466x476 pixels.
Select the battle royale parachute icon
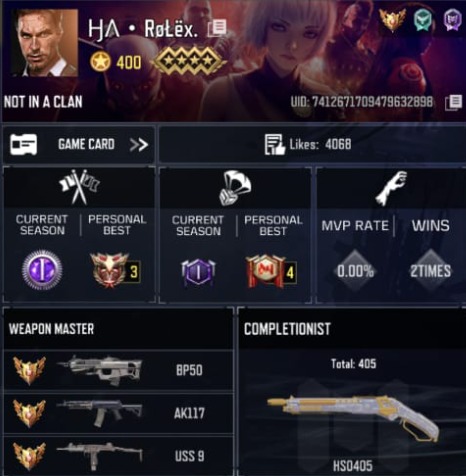tap(235, 188)
